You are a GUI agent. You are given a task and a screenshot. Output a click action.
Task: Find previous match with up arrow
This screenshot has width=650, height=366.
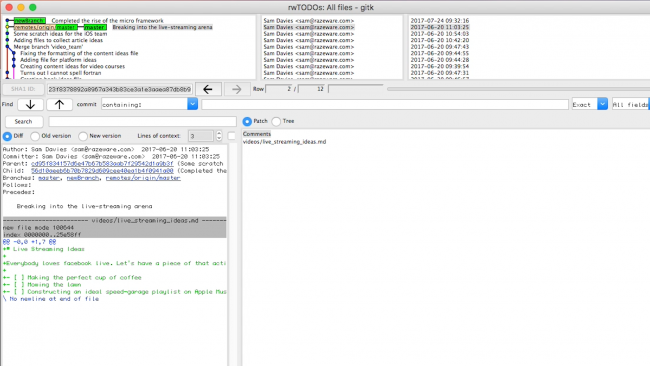59,104
